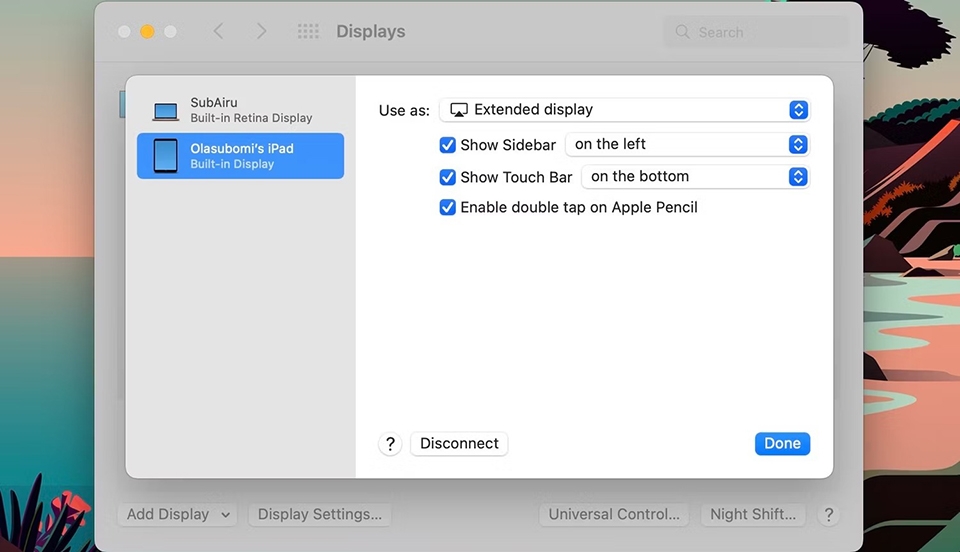Image resolution: width=960 pixels, height=552 pixels.
Task: Click the blue Done button
Action: click(782, 444)
